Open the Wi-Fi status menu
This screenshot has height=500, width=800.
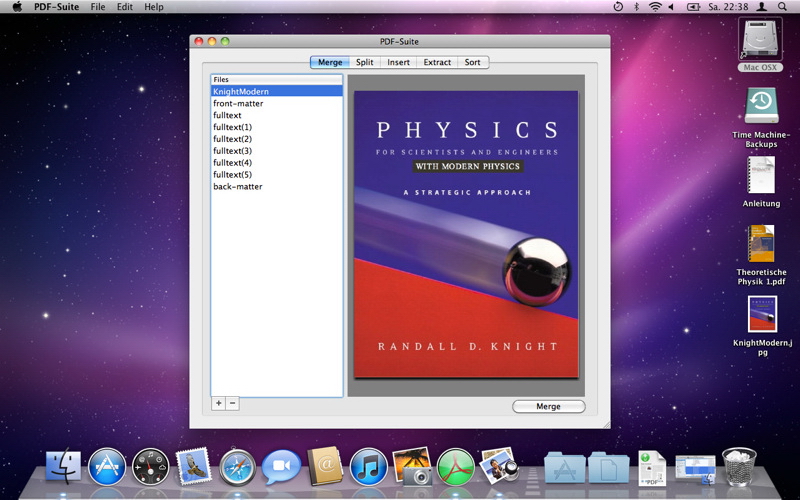(x=655, y=7)
